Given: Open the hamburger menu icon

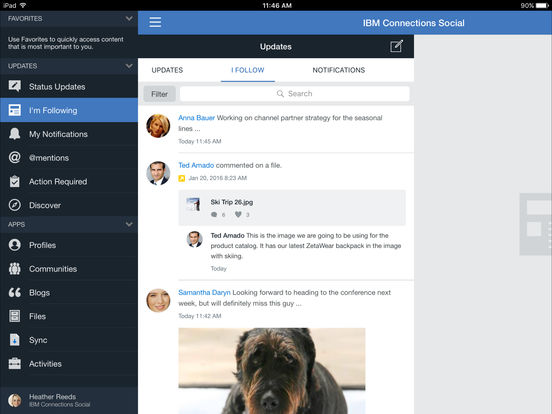Looking at the screenshot, I should tap(155, 22).
